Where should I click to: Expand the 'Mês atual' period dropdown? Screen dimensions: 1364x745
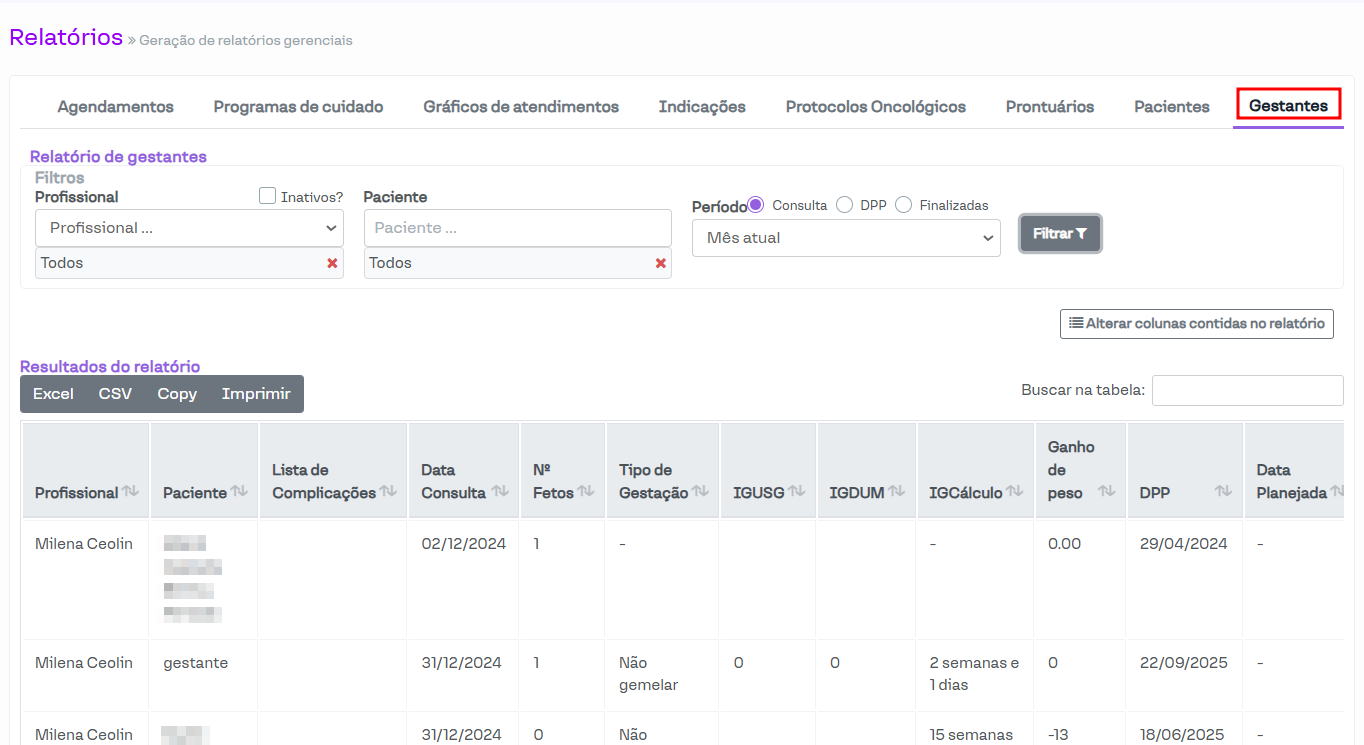pos(846,238)
